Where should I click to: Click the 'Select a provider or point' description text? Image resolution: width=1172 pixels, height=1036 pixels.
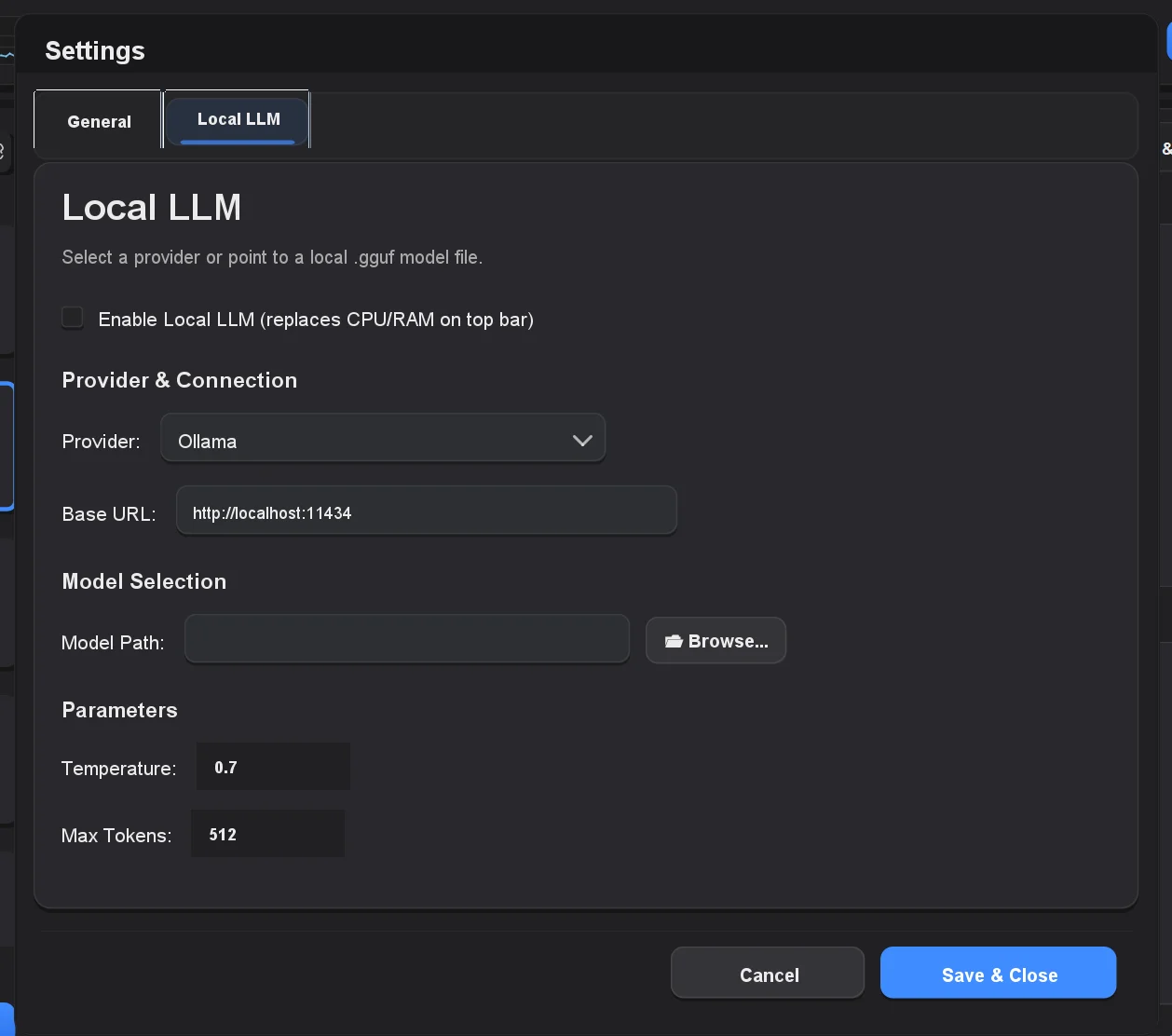[x=272, y=257]
